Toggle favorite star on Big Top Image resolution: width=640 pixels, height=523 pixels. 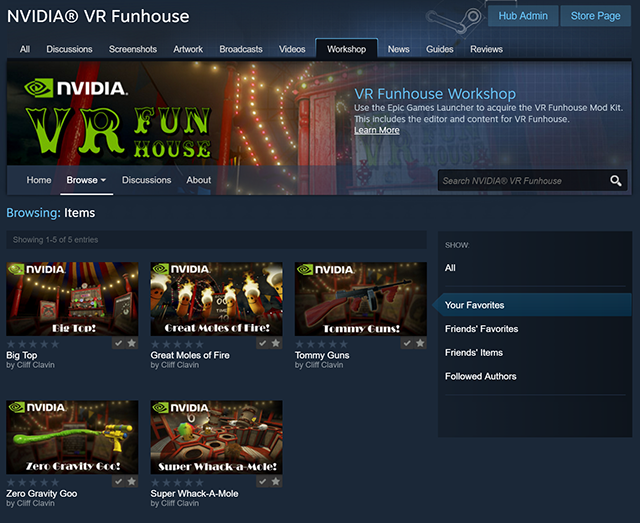coord(131,343)
